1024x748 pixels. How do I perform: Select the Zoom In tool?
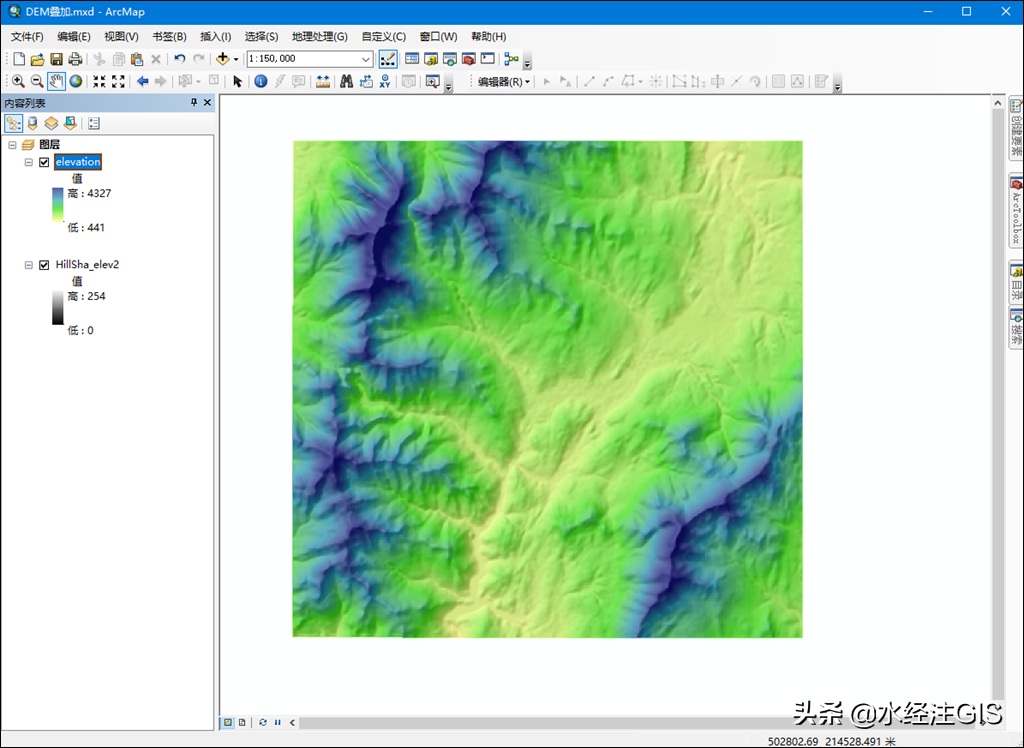(x=18, y=81)
